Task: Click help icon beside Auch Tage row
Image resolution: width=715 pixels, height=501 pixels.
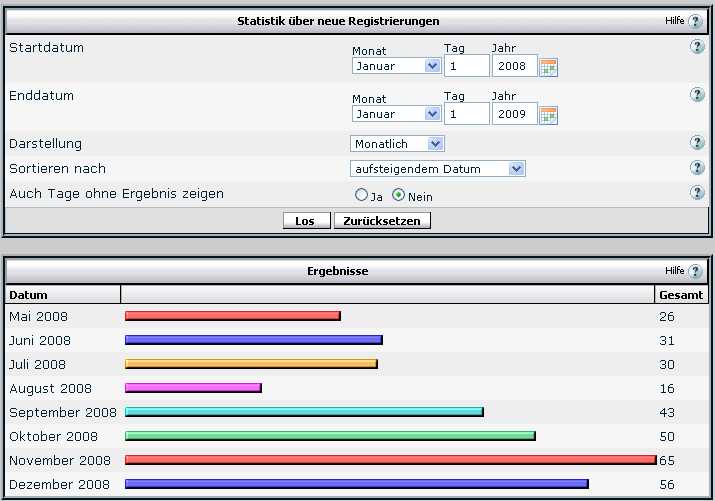Action: coord(697,193)
